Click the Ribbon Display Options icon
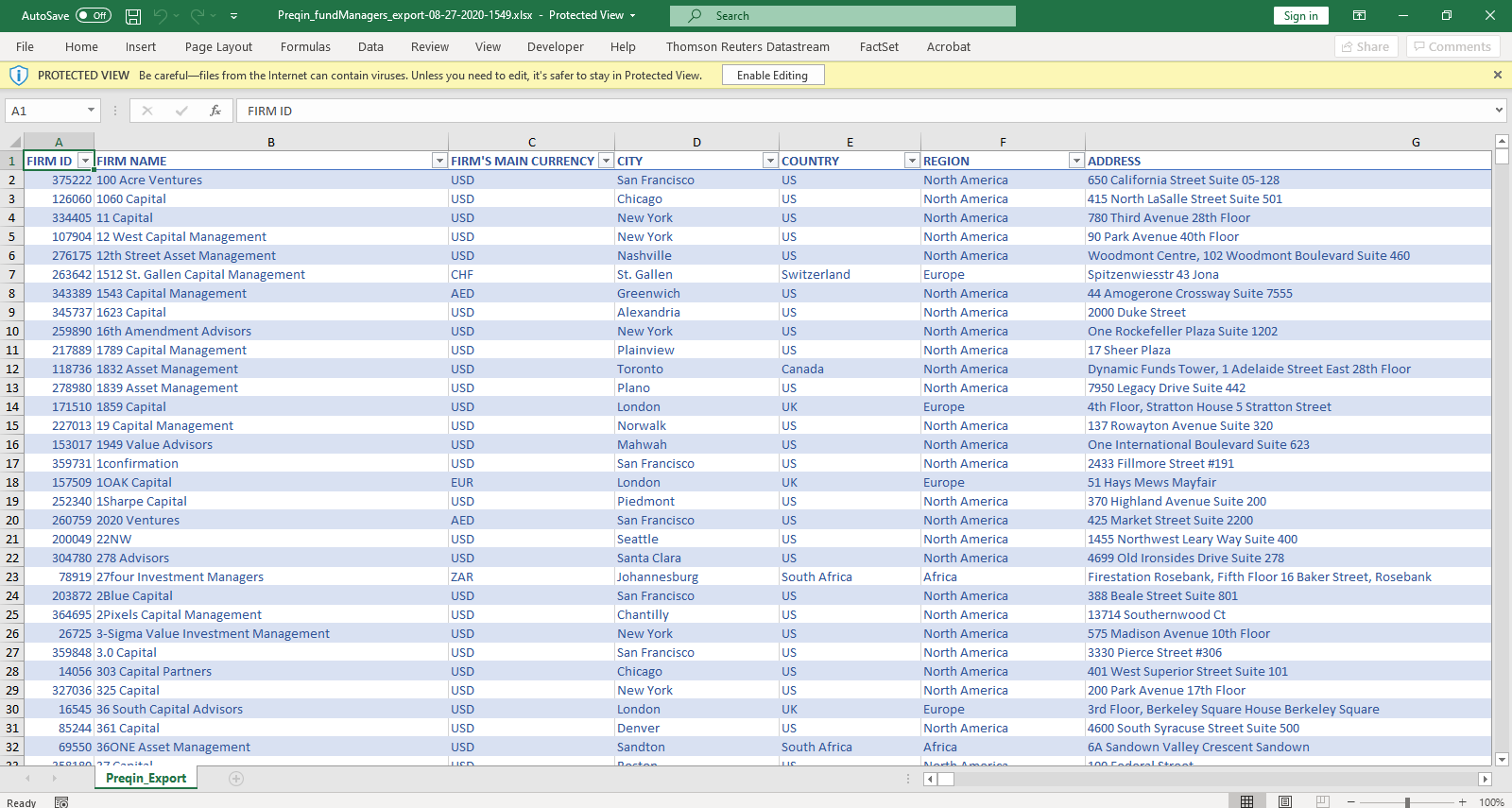Screen dimensions: 1512x808 (x=1359, y=15)
